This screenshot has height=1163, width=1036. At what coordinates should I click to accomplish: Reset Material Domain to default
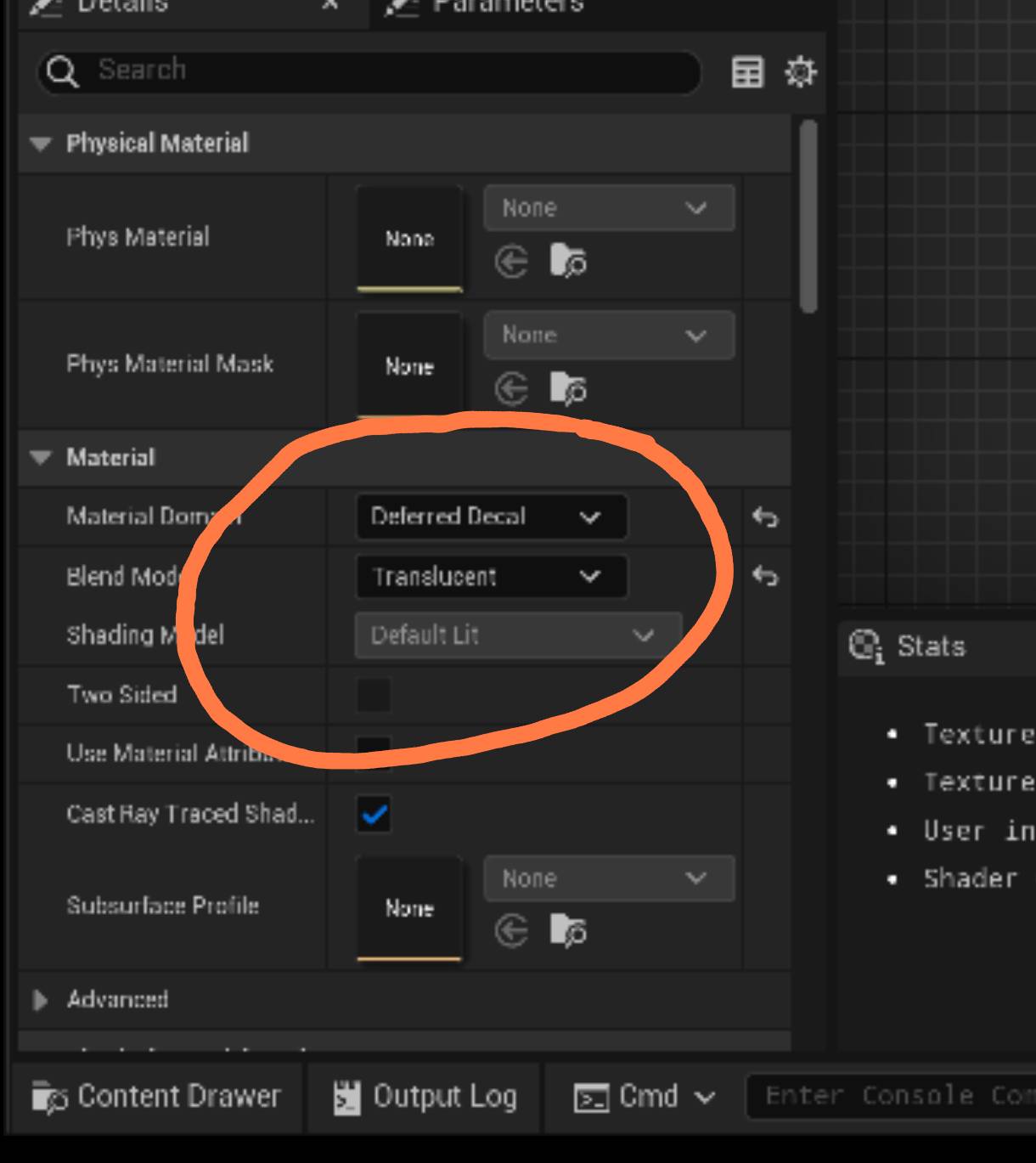(765, 517)
